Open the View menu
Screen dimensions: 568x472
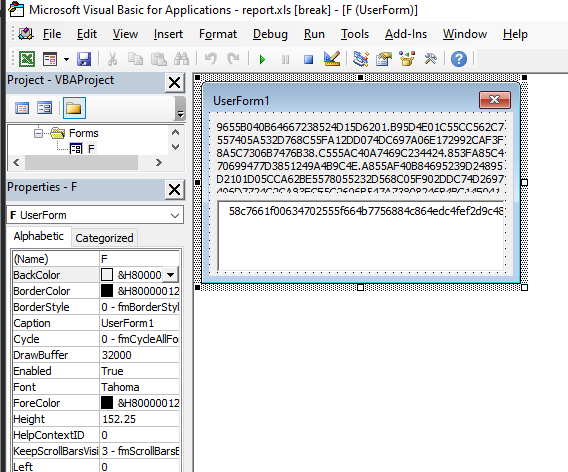click(125, 34)
